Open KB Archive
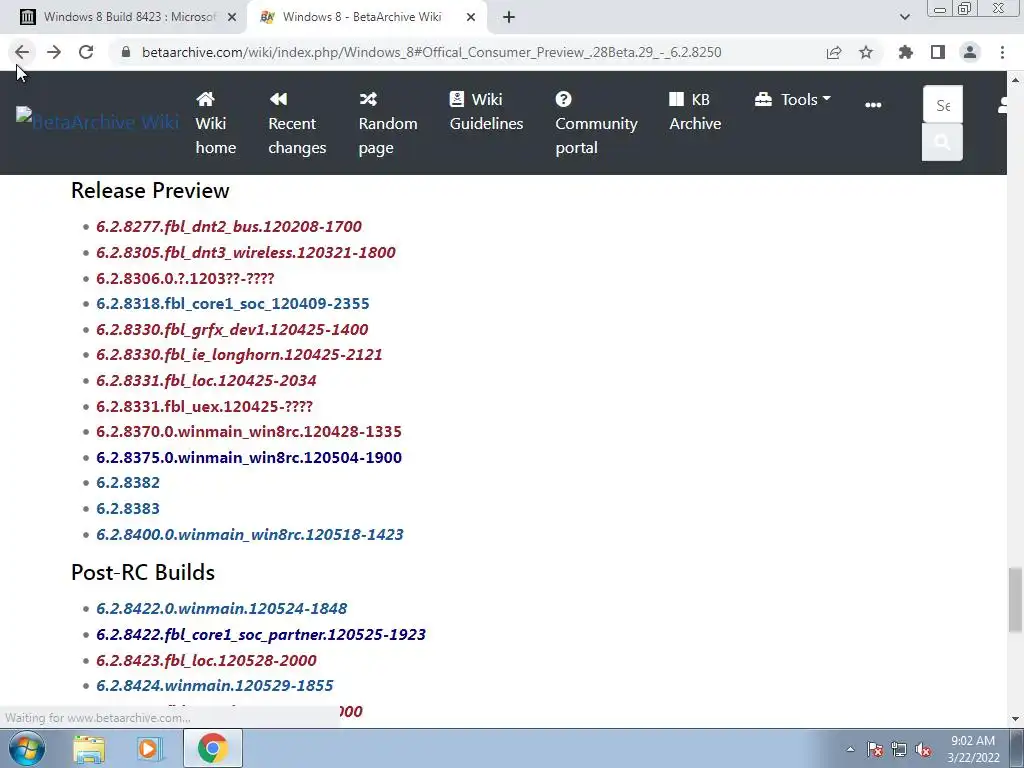 click(695, 111)
